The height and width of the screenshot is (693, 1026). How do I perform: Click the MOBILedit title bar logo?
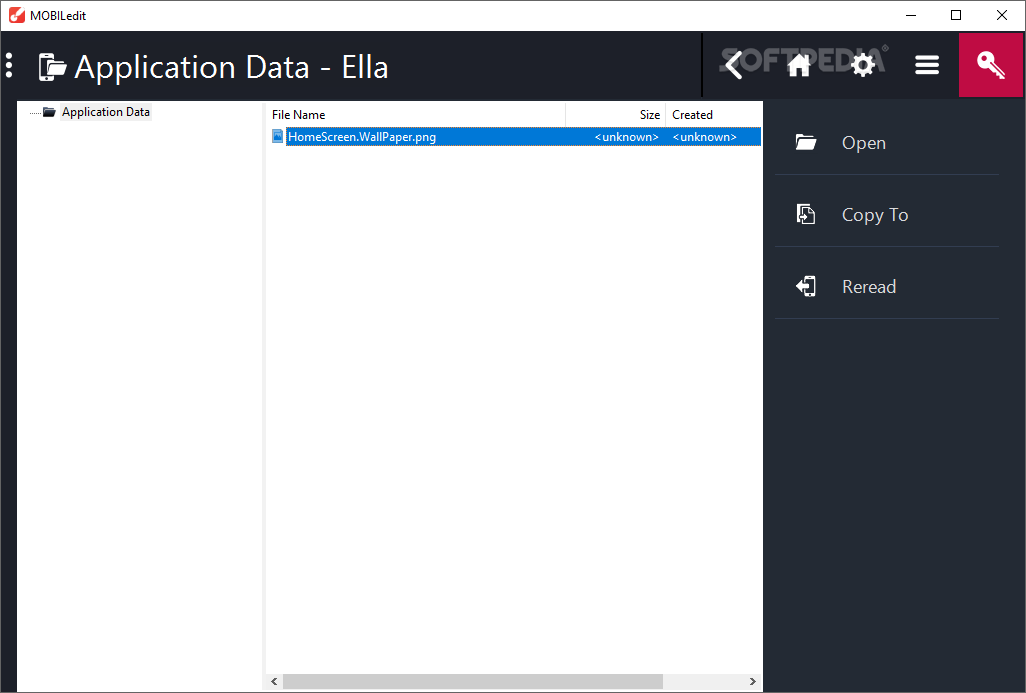(x=16, y=15)
